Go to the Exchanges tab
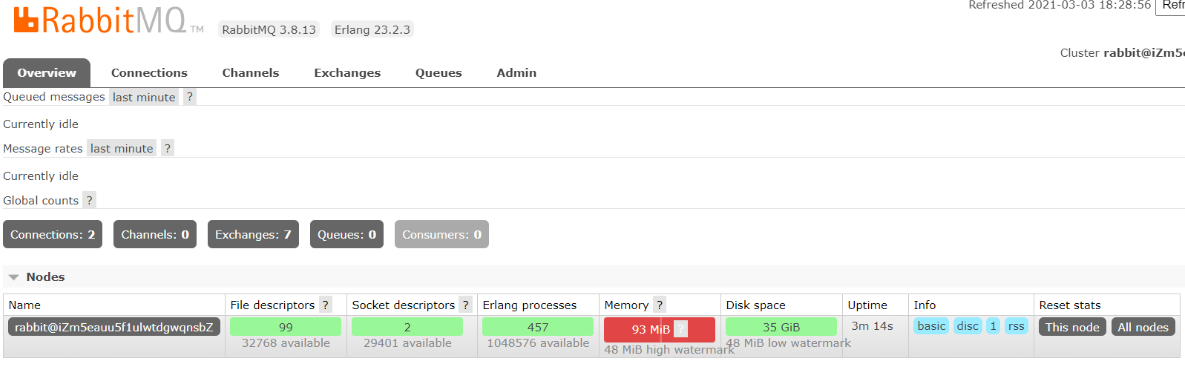 click(x=347, y=73)
